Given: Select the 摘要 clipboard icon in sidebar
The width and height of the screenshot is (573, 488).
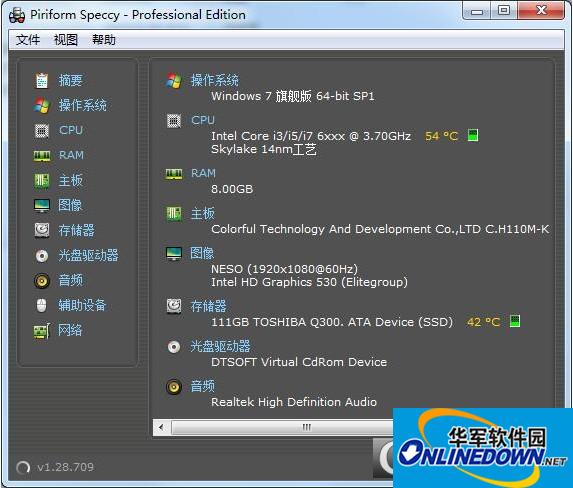Looking at the screenshot, I should 42,80.
